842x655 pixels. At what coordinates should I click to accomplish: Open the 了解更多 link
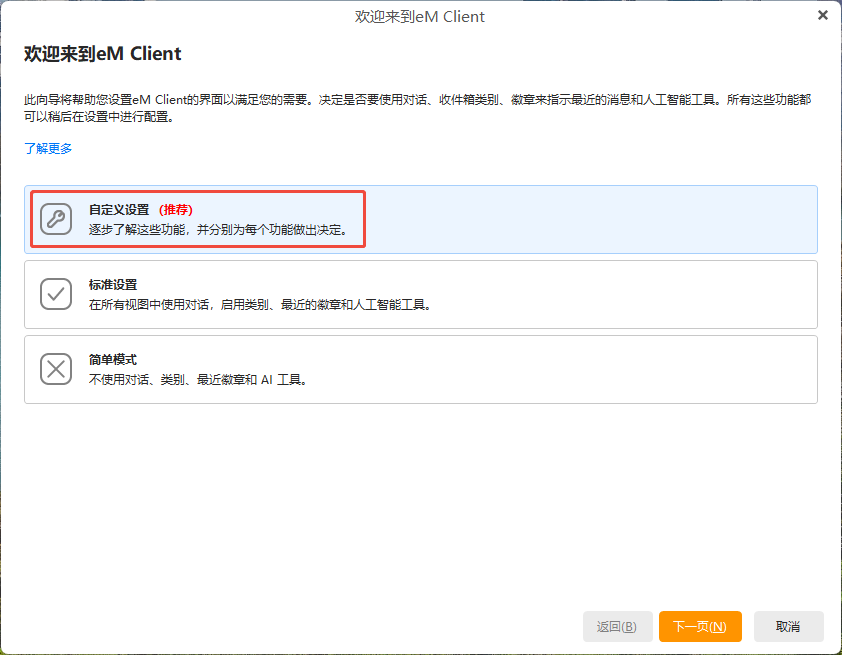pyautogui.click(x=48, y=149)
